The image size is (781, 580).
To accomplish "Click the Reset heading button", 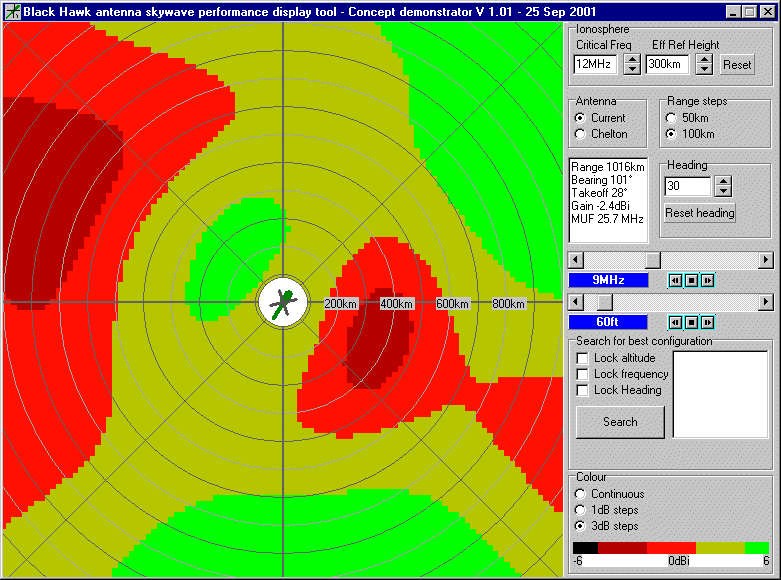I will (700, 213).
